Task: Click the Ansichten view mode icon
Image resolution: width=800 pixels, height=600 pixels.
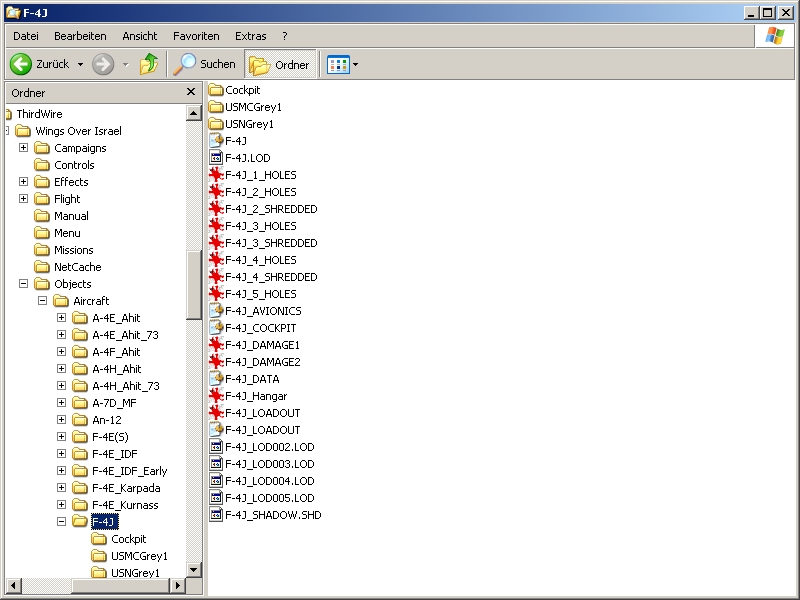Action: coord(338,65)
